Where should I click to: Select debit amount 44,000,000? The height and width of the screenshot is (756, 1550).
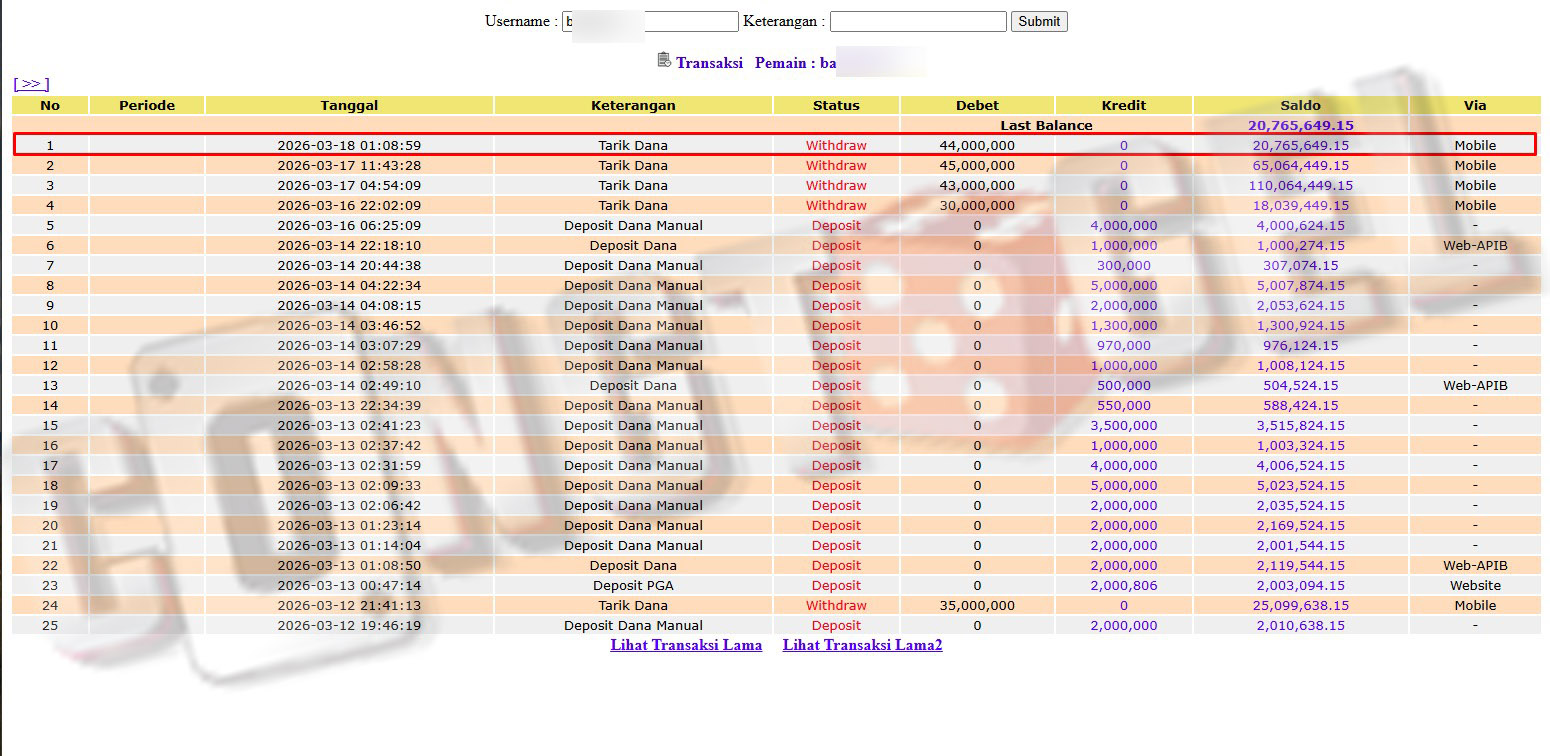977,145
